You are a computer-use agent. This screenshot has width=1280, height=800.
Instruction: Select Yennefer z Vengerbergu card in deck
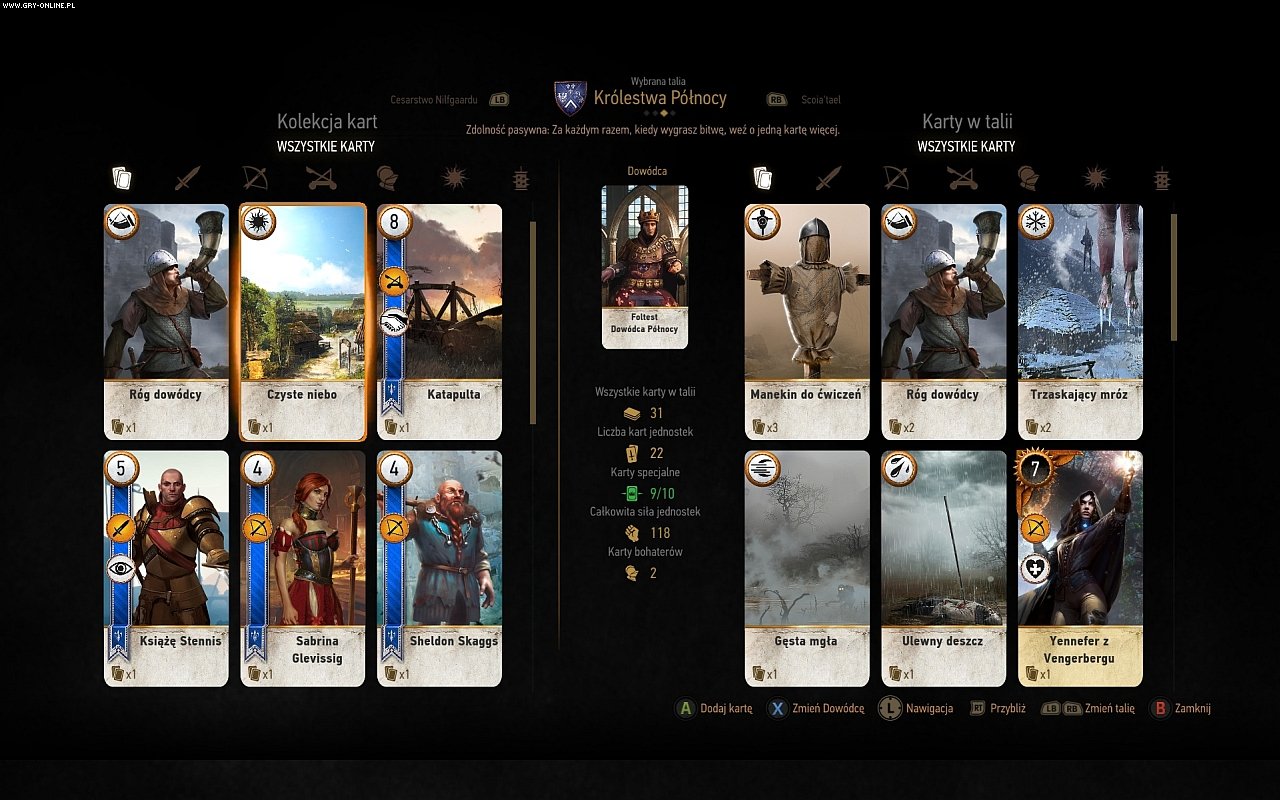click(1080, 568)
